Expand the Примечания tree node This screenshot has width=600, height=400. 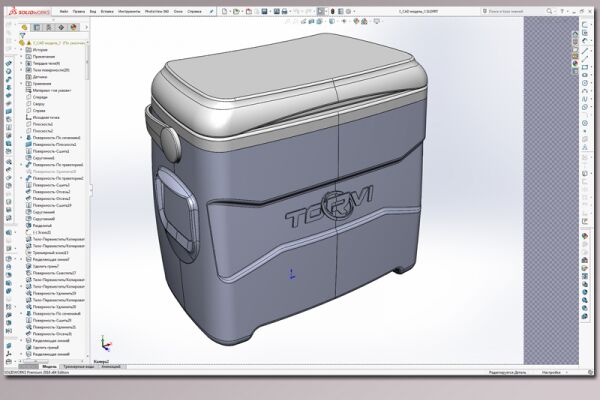coord(21,56)
